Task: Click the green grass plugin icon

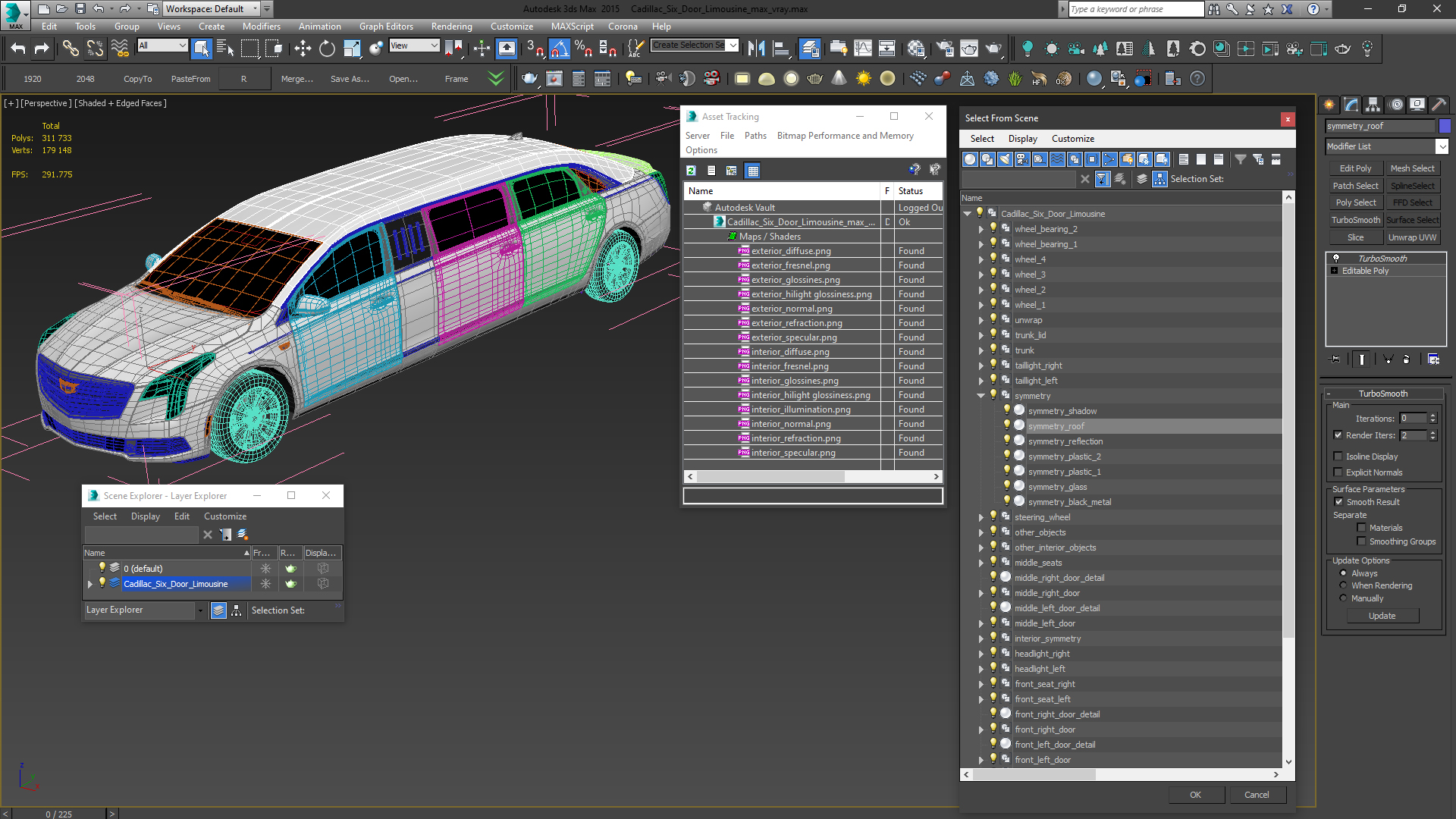Action: click(1015, 78)
